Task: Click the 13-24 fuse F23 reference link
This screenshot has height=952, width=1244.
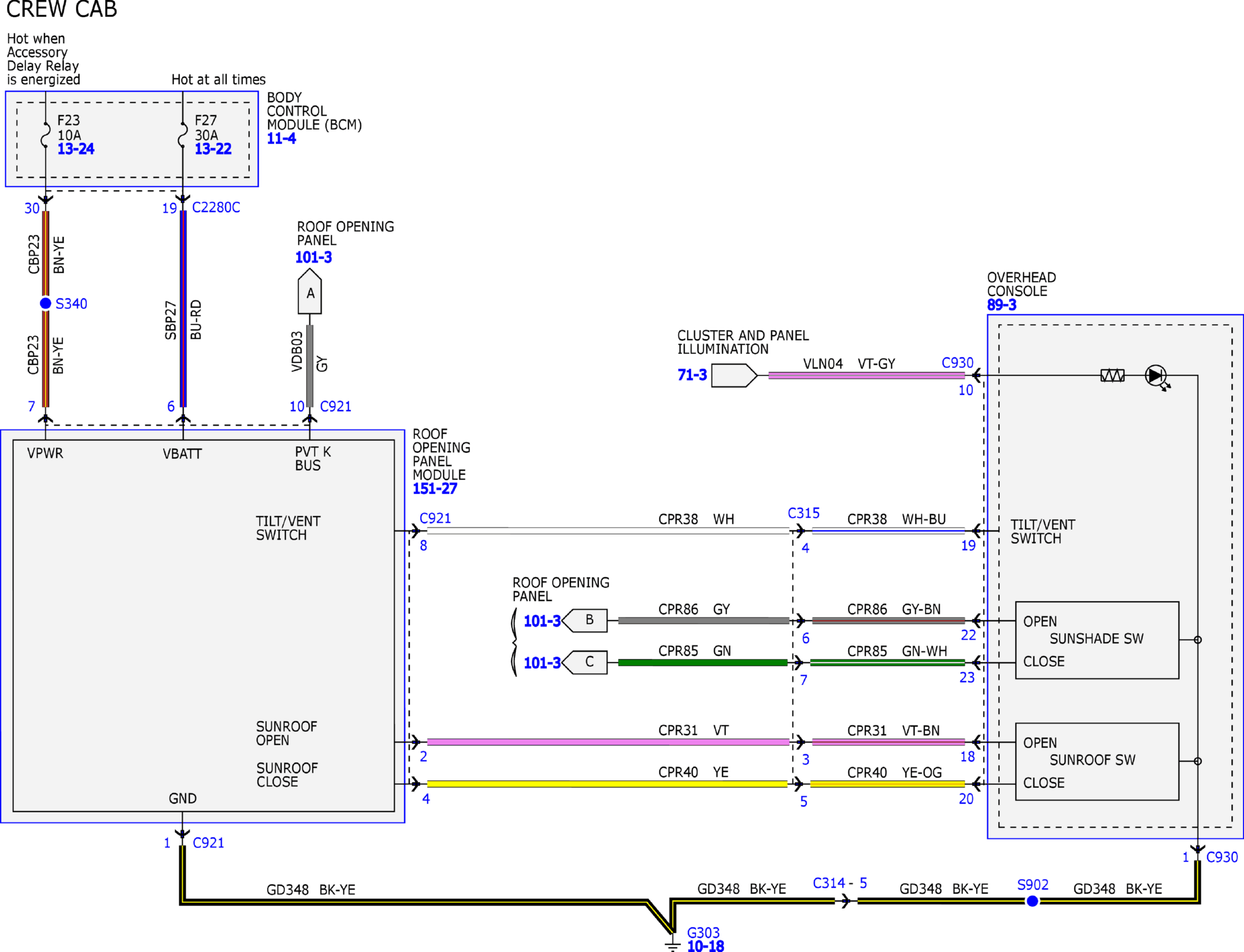Action: (x=76, y=149)
